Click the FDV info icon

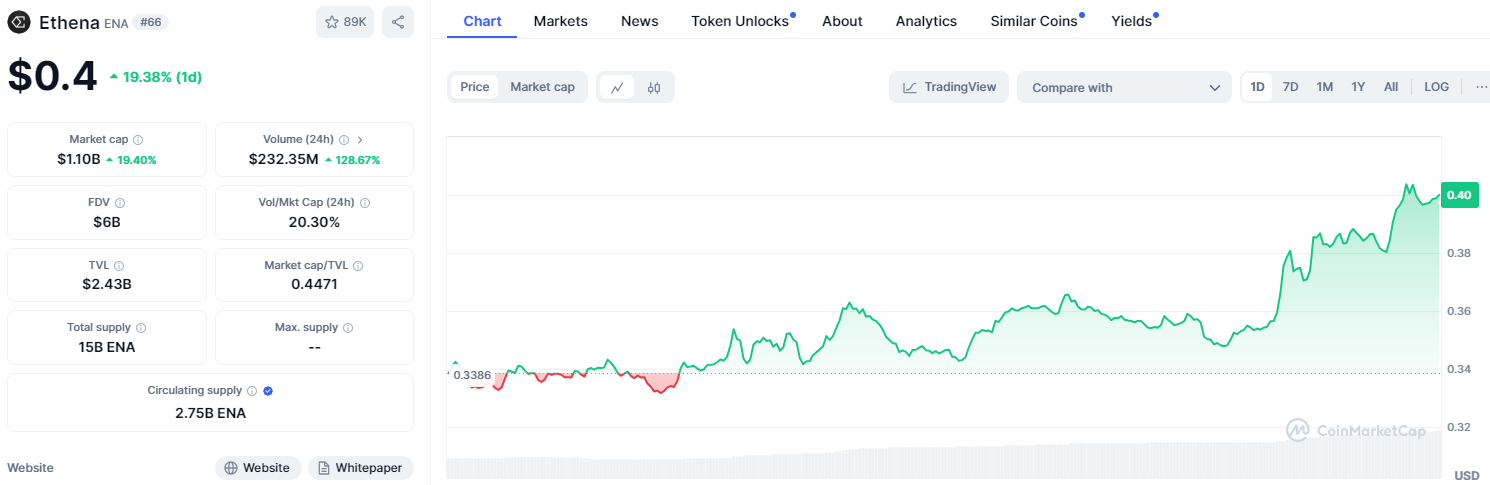tap(120, 203)
